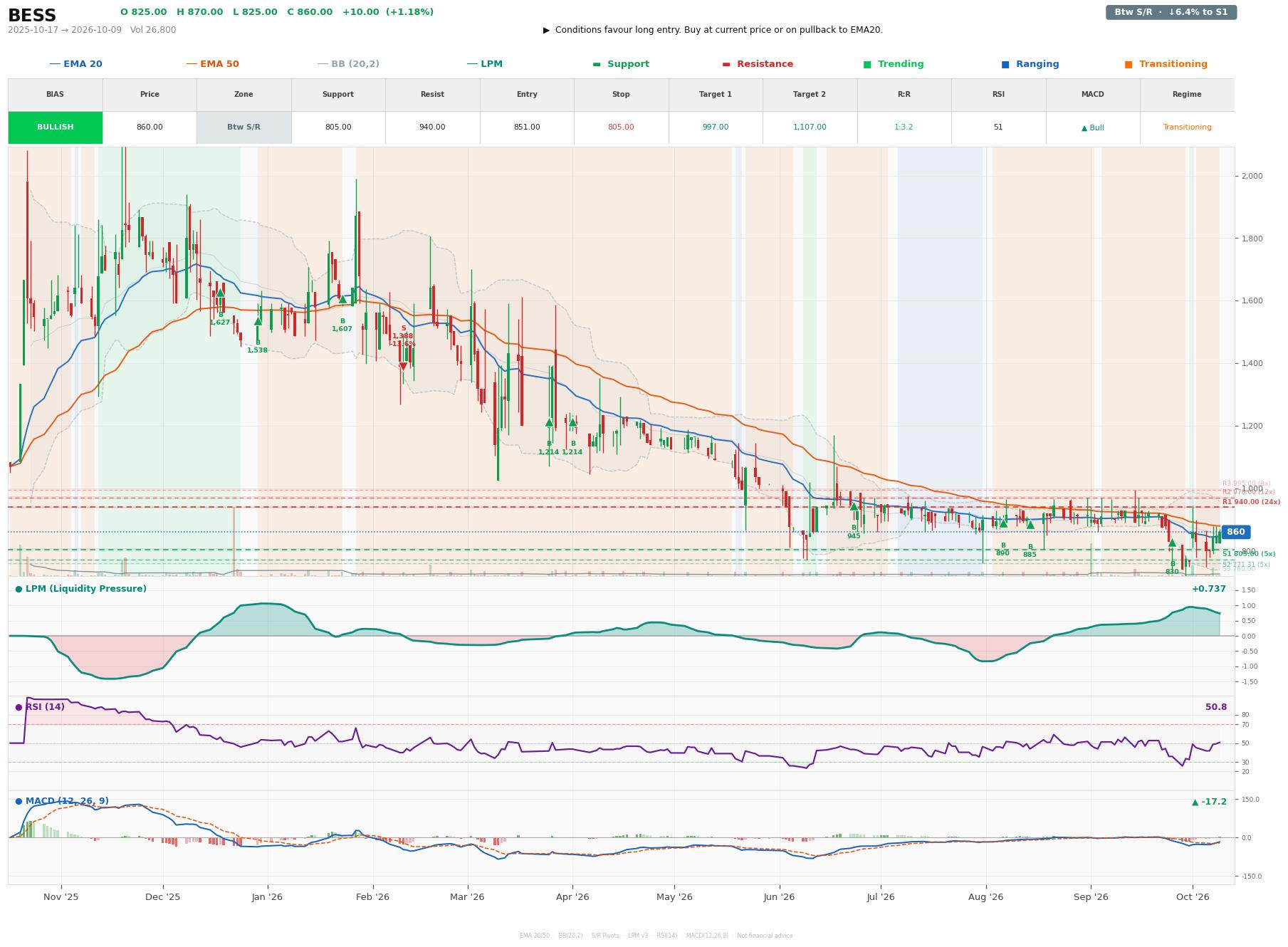
Task: Click the green Trending square in legend
Action: [x=867, y=64]
